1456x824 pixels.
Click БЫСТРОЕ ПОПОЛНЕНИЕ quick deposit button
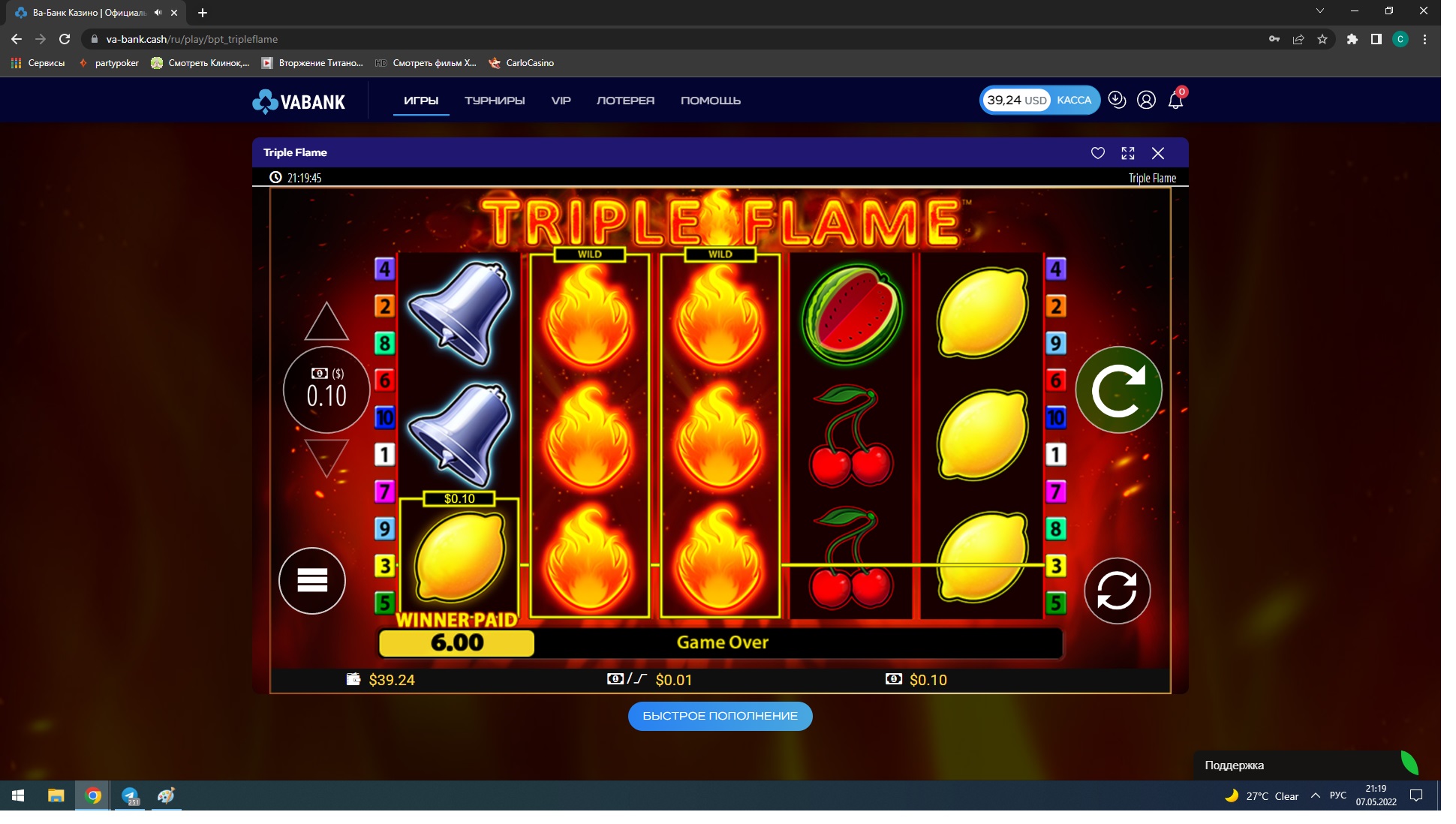pos(720,716)
